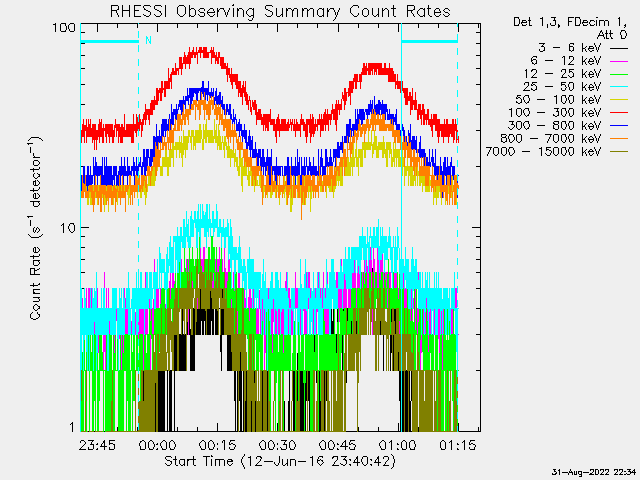
Task: Select the '800 - 7000 keV' legend label
Action: coord(551,139)
